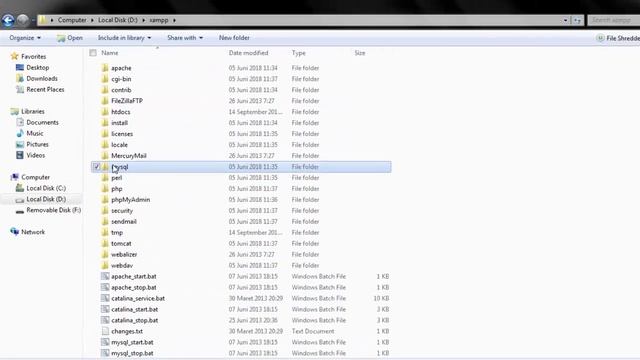The image size is (640, 360).
Task: Select the changes.txt document icon
Action: click(105, 331)
